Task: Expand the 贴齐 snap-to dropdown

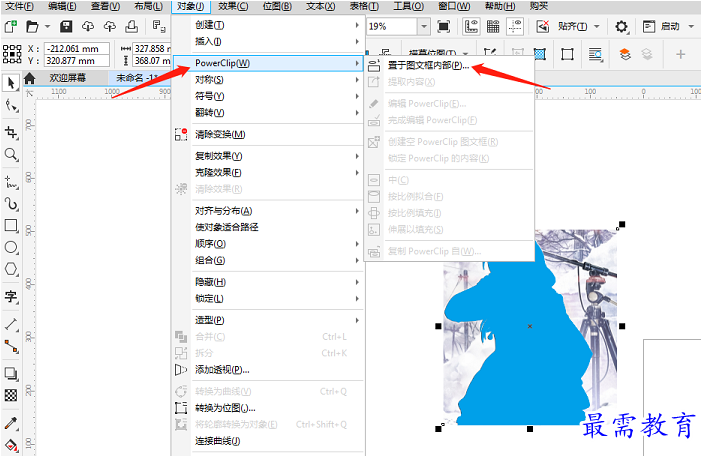Action: tap(597, 26)
